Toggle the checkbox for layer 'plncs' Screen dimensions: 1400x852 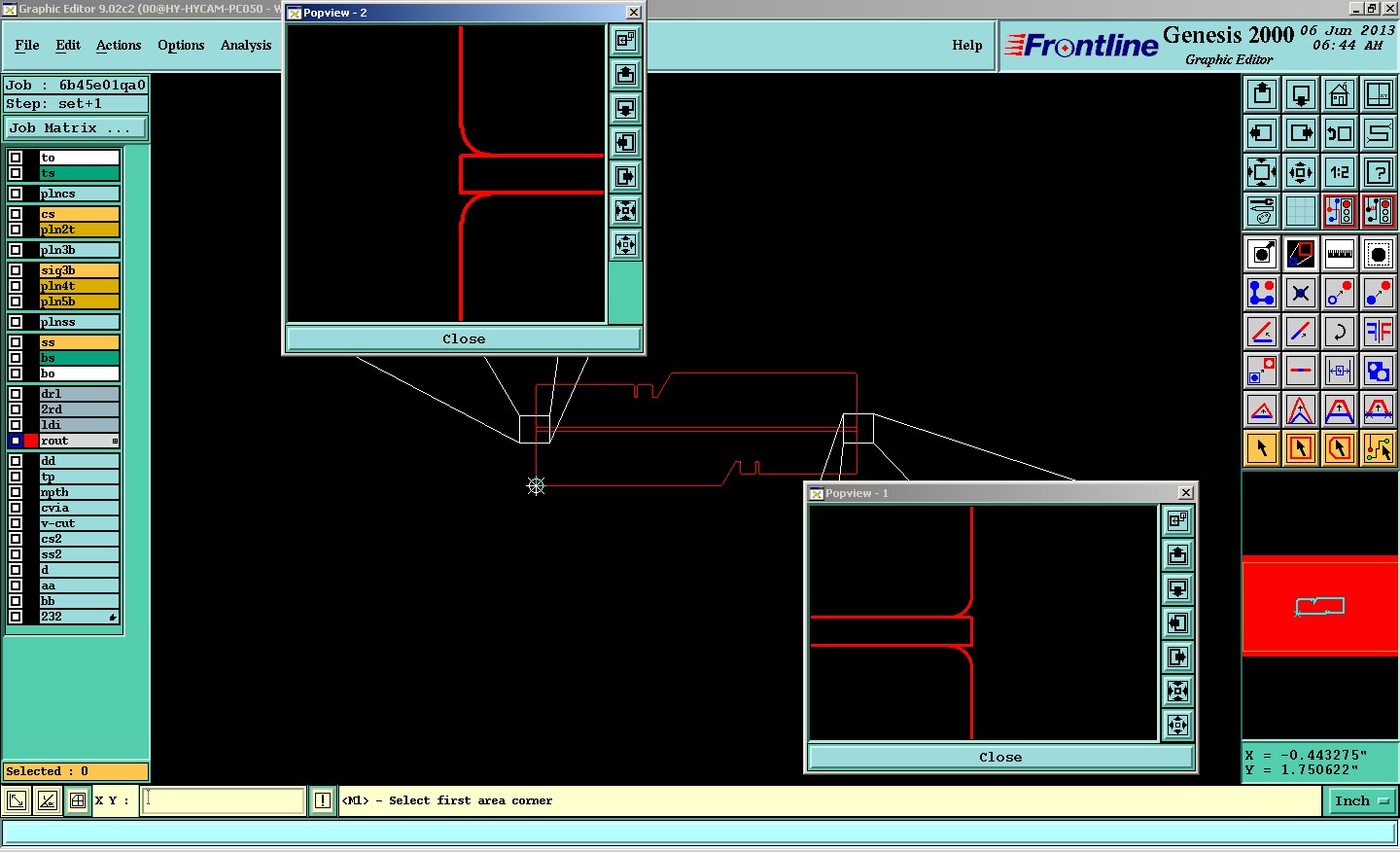click(x=16, y=194)
